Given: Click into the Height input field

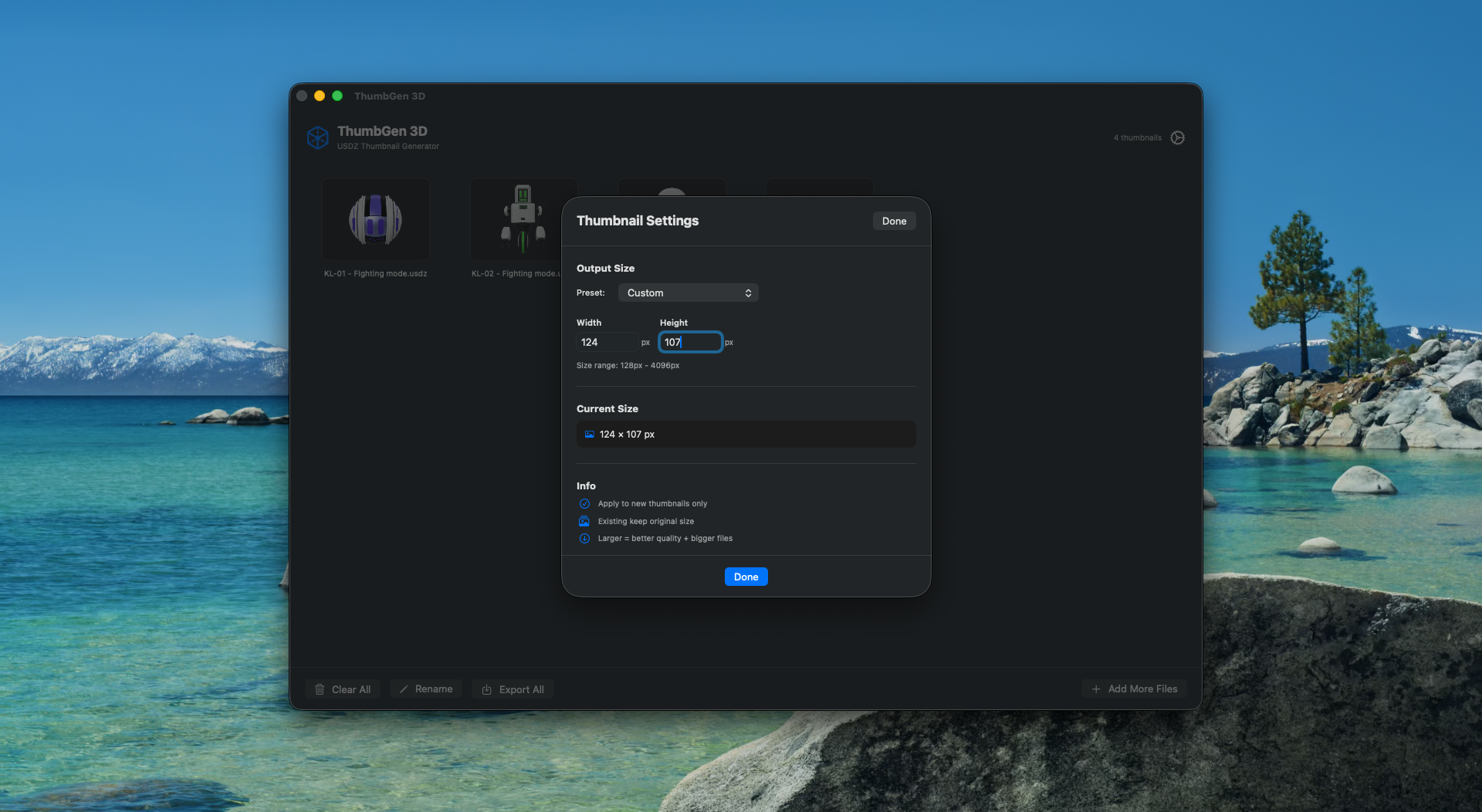Looking at the screenshot, I should 690,342.
